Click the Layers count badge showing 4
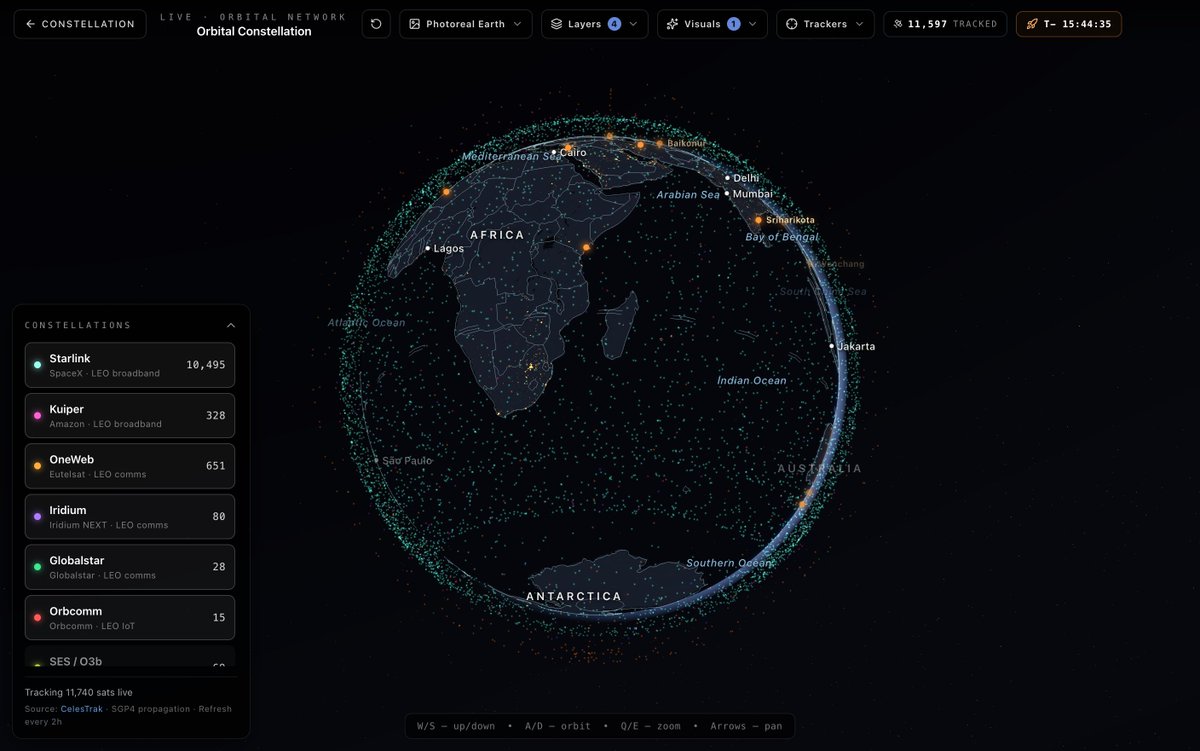Image resolution: width=1200 pixels, height=751 pixels. pyautogui.click(x=615, y=24)
